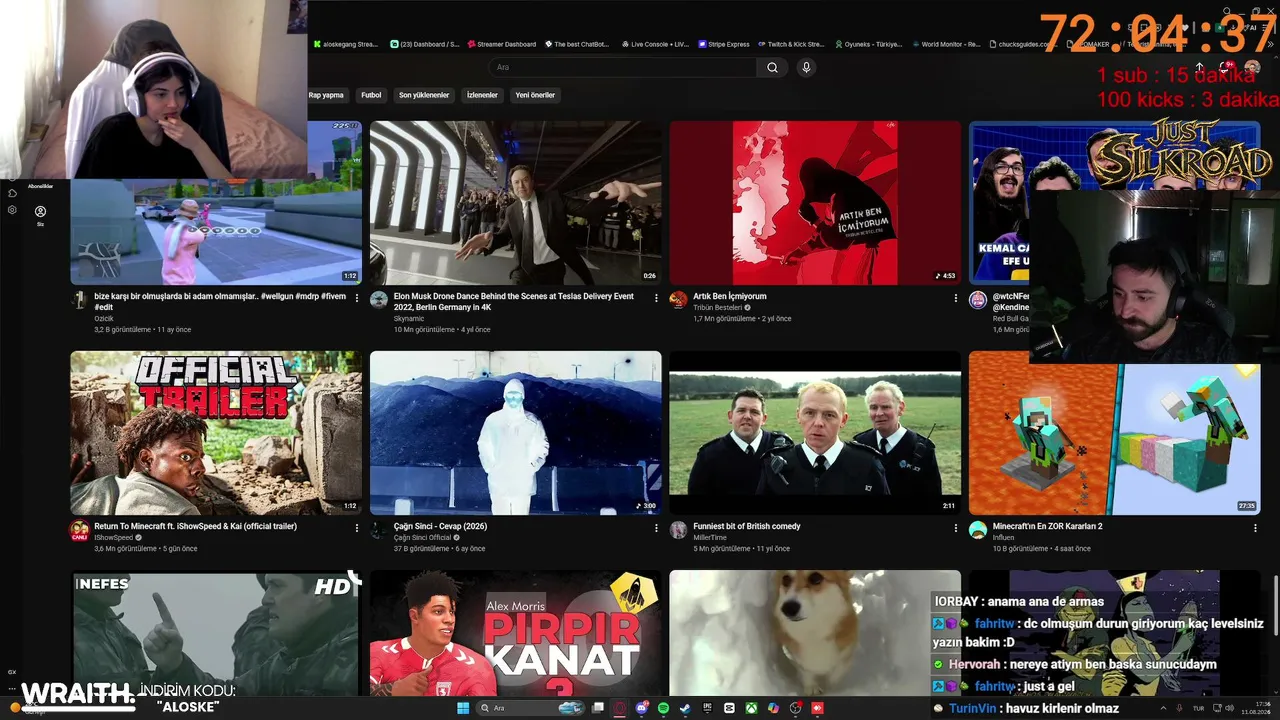This screenshot has width=1280, height=720.
Task: Open options menu for Minecraft'ın En ZOR Kararları 2
Action: pos(1255,527)
